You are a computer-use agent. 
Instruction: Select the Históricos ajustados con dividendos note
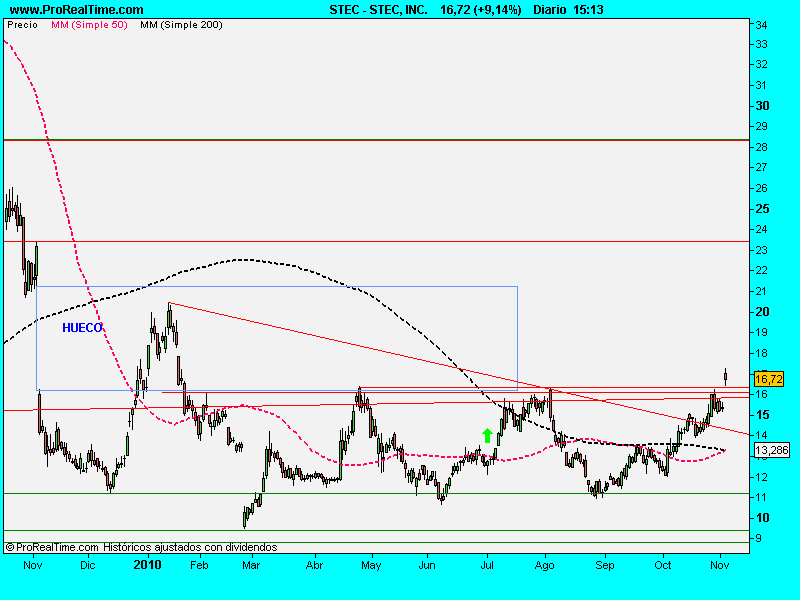tap(190, 547)
